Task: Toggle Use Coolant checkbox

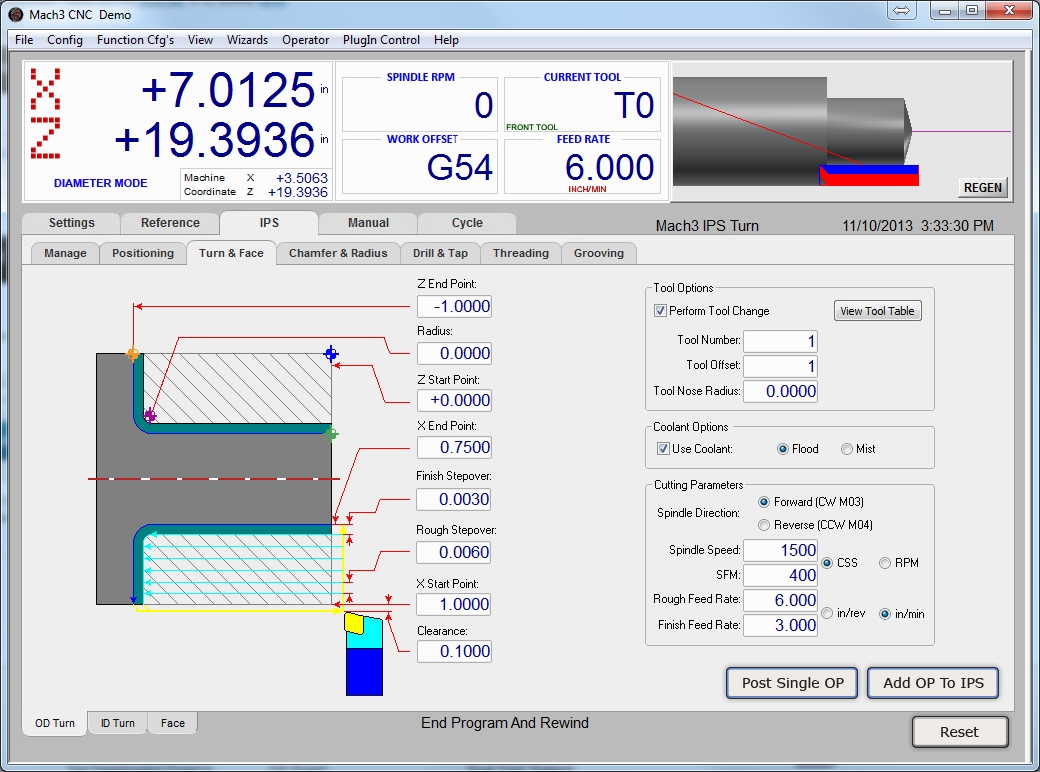Action: click(x=663, y=448)
